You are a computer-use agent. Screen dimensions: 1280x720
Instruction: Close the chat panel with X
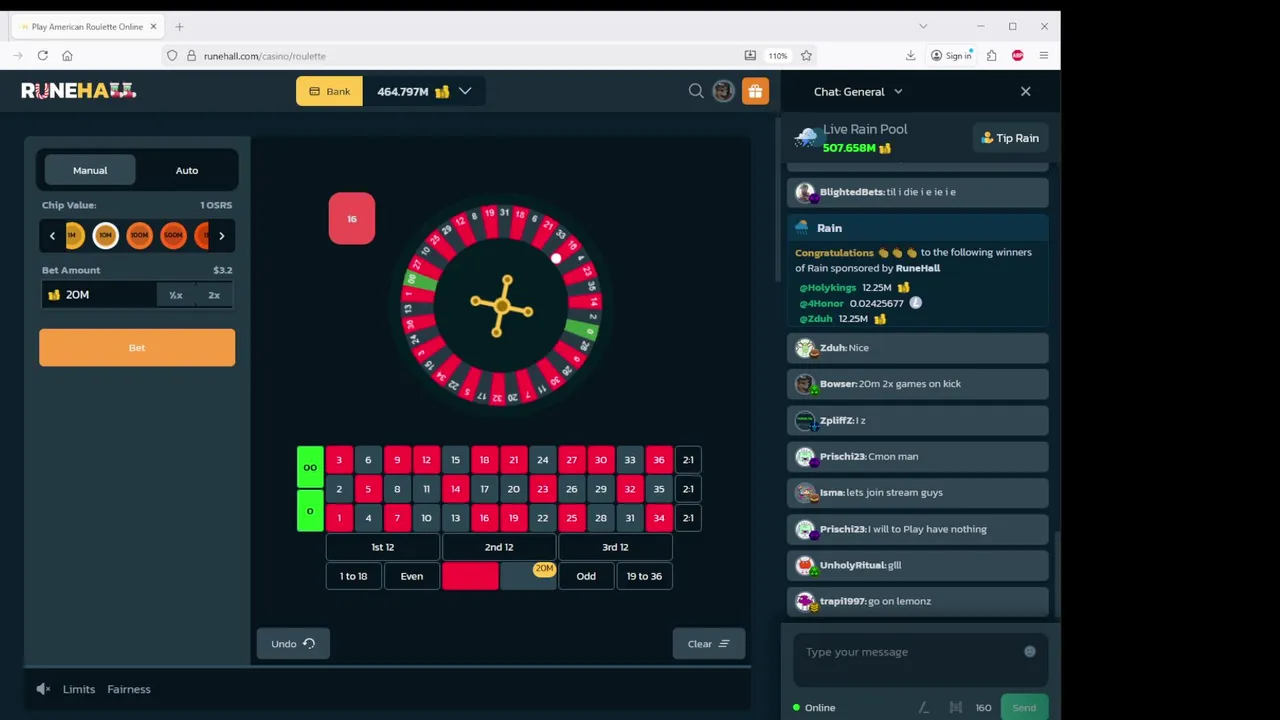[x=1025, y=91]
